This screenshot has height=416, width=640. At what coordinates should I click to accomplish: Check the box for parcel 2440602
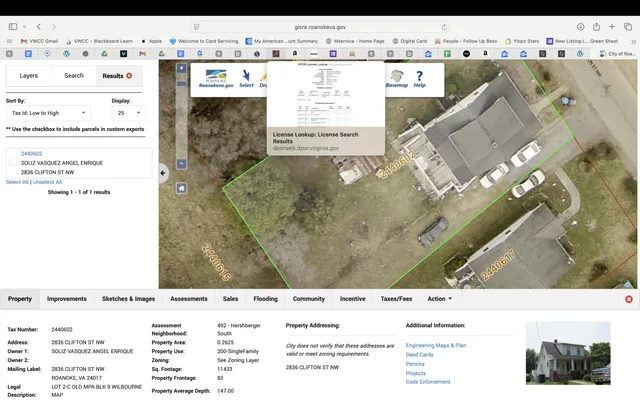point(13,162)
